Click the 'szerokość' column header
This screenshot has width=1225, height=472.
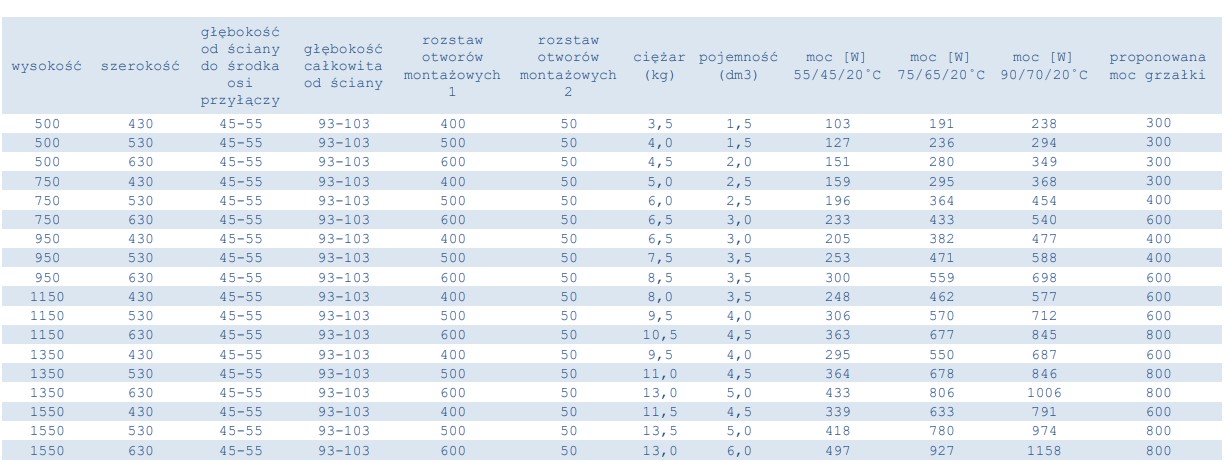[140, 67]
